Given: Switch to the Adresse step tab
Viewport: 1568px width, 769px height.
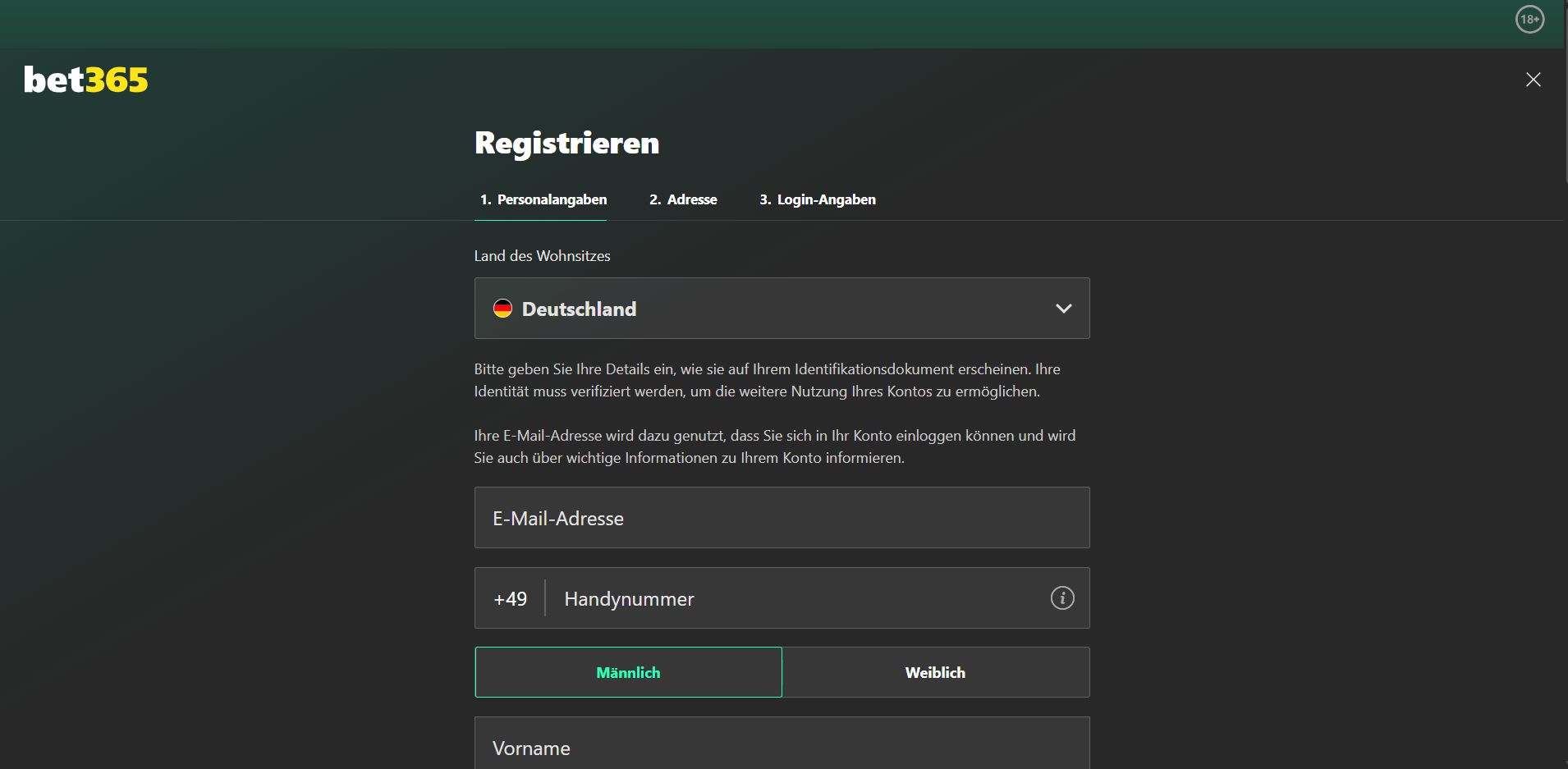Looking at the screenshot, I should [683, 199].
